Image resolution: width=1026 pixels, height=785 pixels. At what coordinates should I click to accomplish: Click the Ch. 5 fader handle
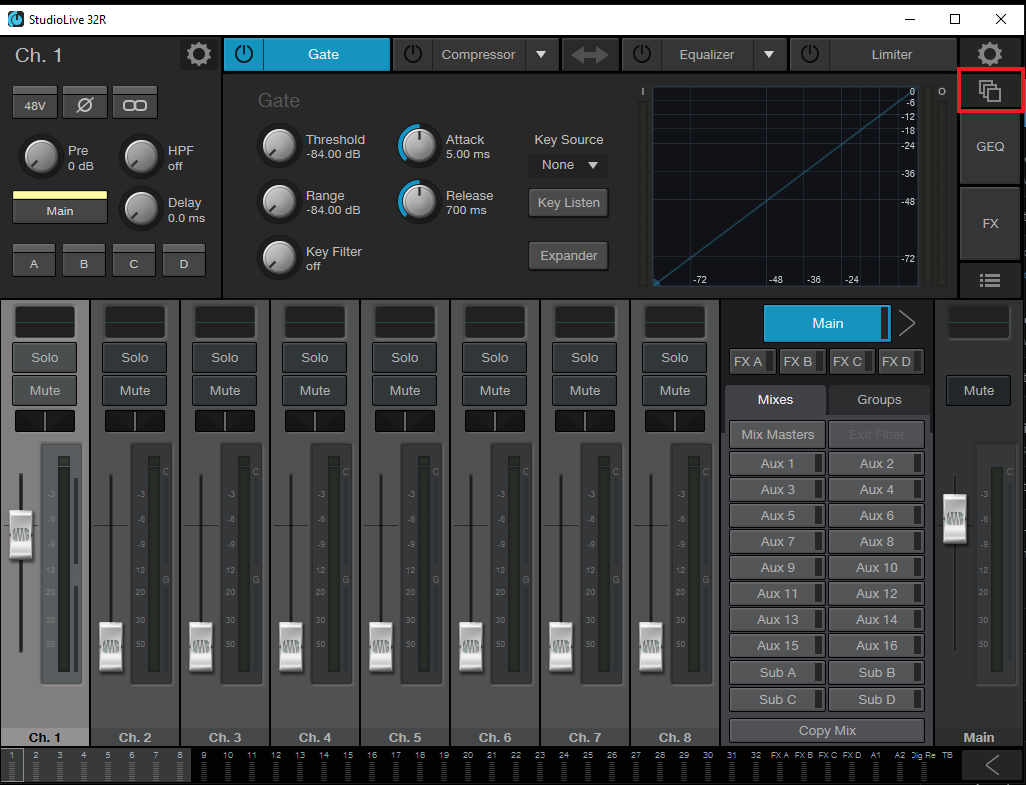381,646
